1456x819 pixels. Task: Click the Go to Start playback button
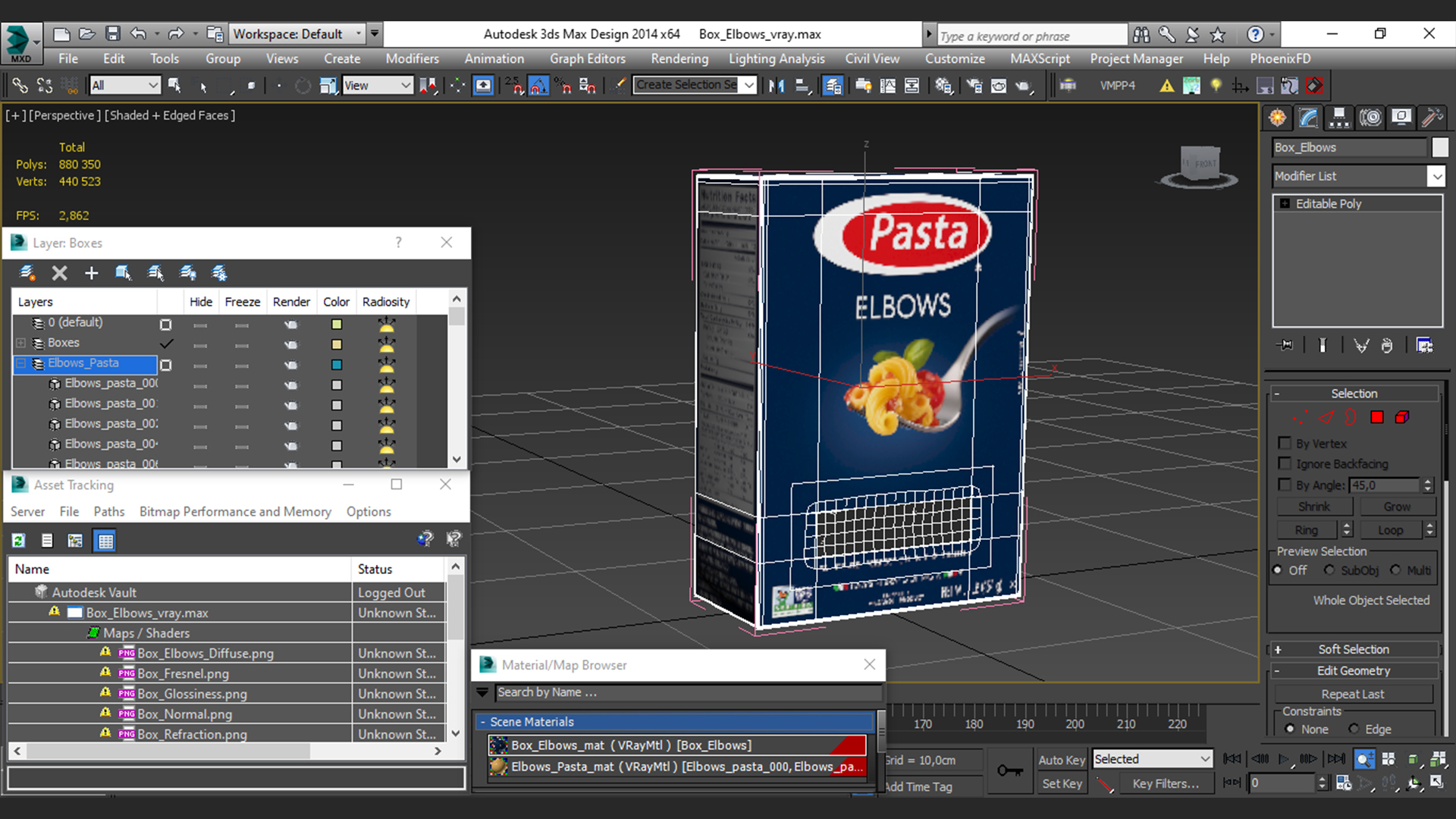tap(1232, 759)
